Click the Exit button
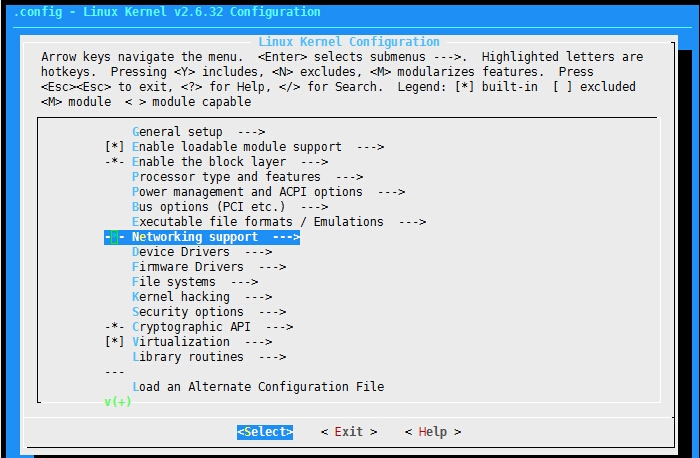 (x=349, y=432)
